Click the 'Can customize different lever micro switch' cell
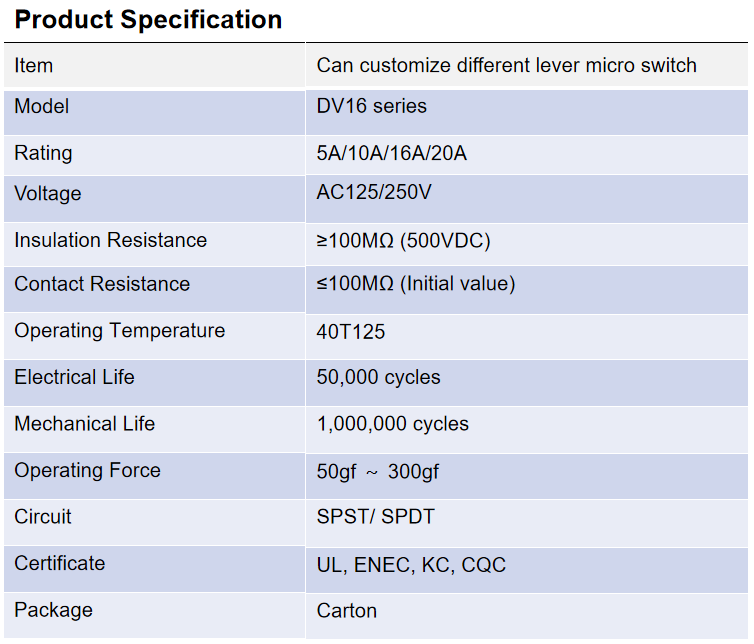 click(x=506, y=66)
